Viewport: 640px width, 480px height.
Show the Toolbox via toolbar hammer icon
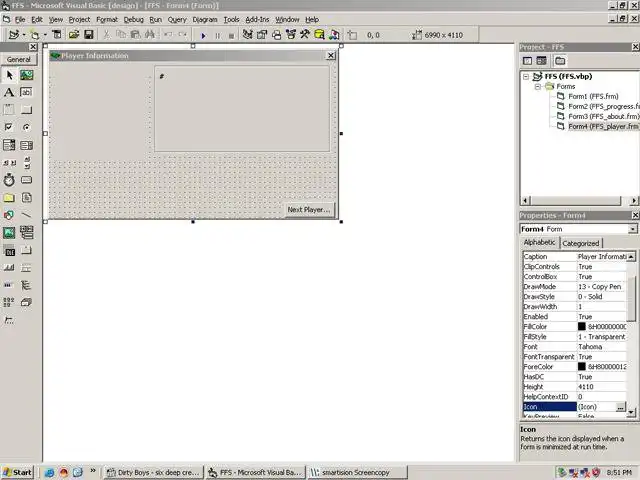pyautogui.click(x=305, y=35)
